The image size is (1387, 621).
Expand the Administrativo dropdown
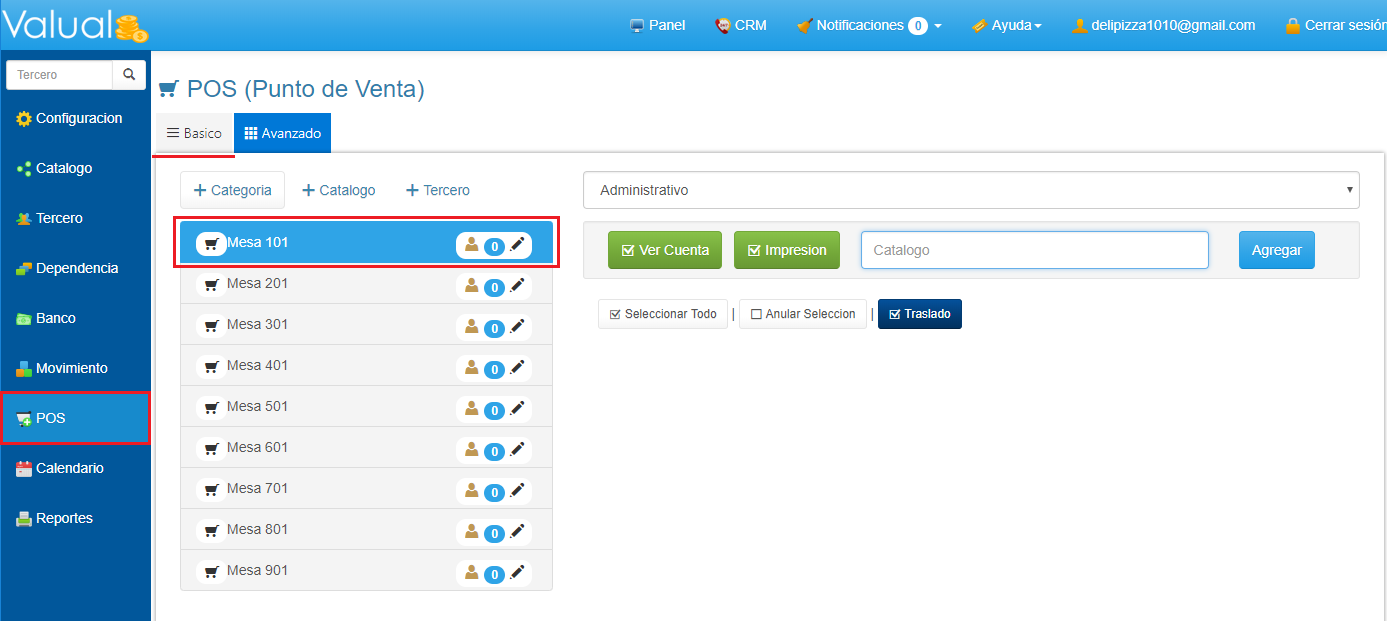coord(970,190)
